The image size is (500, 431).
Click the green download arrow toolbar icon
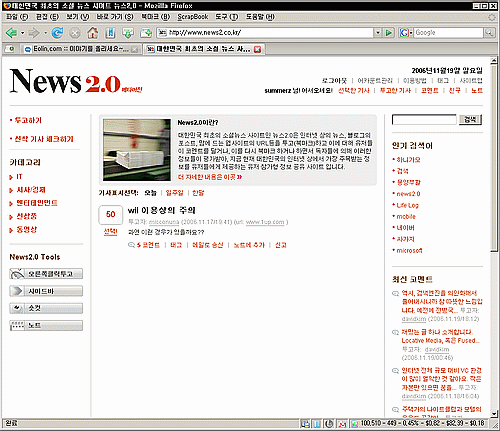128,33
